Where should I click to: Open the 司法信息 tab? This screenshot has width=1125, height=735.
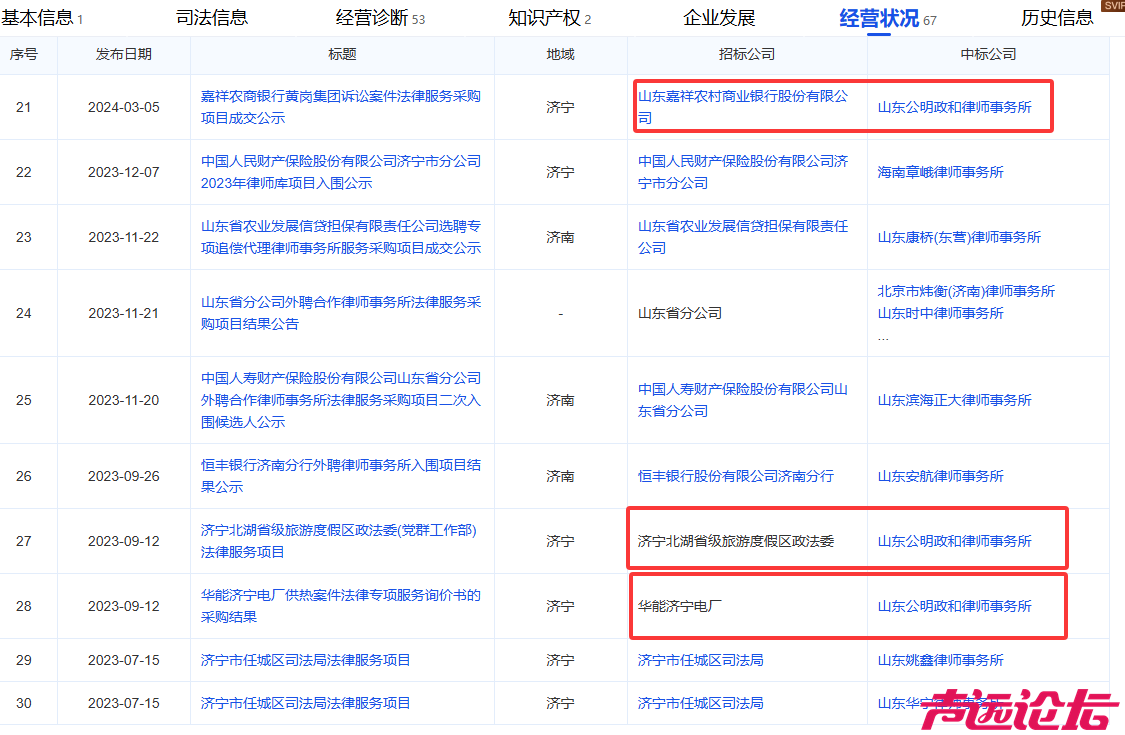coord(211,18)
